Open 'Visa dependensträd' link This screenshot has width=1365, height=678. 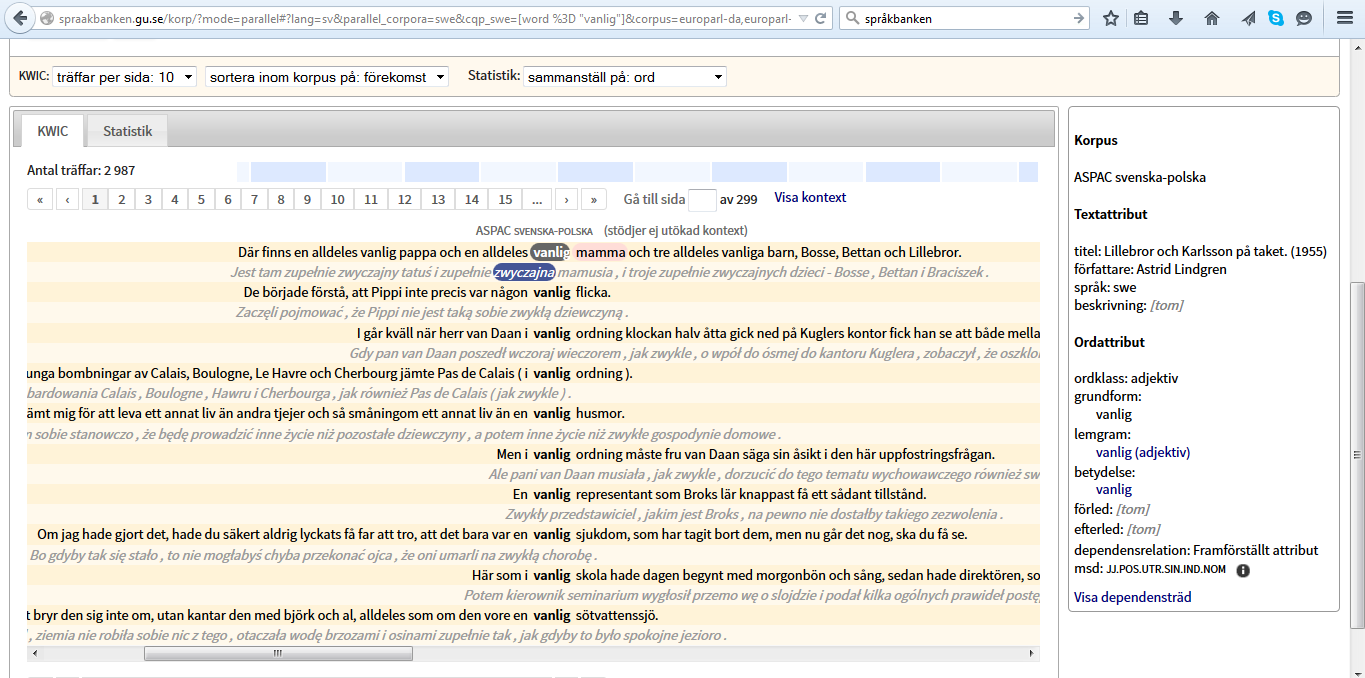[x=1132, y=597]
